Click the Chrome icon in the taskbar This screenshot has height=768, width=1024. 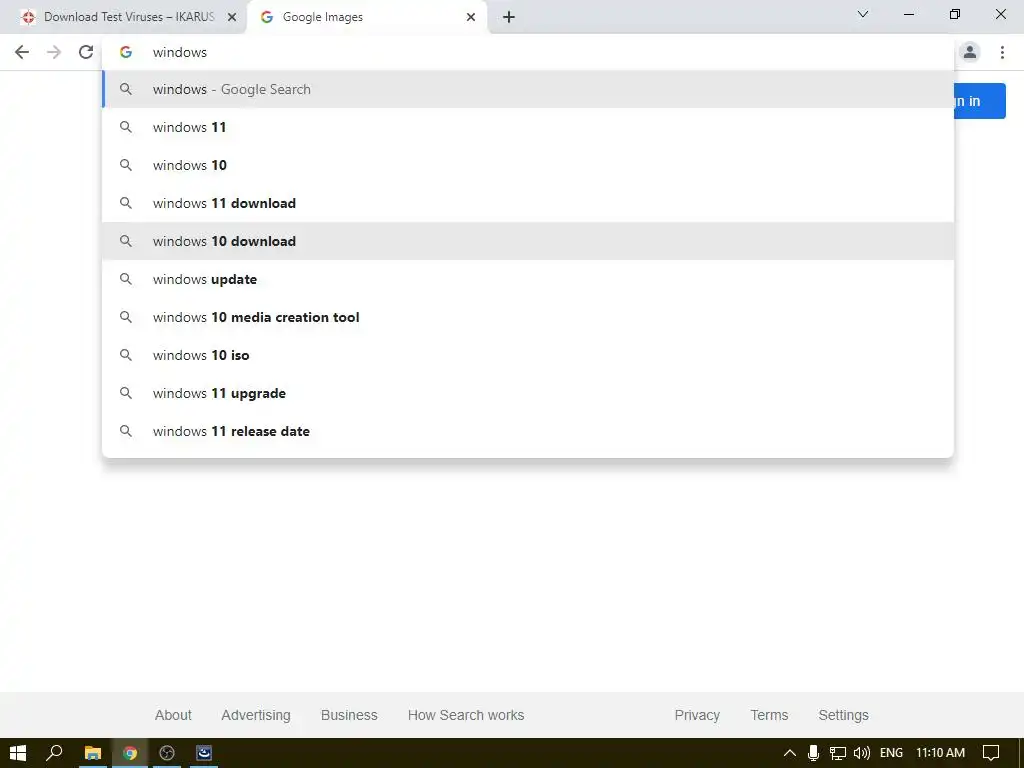click(x=130, y=753)
